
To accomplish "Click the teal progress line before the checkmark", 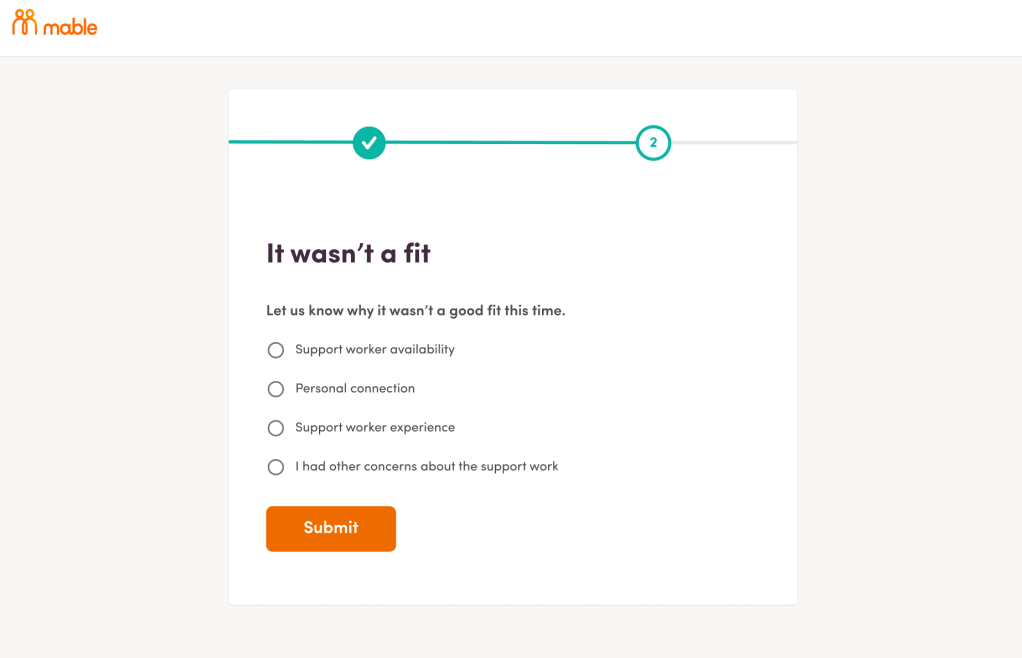I will [290, 142].
